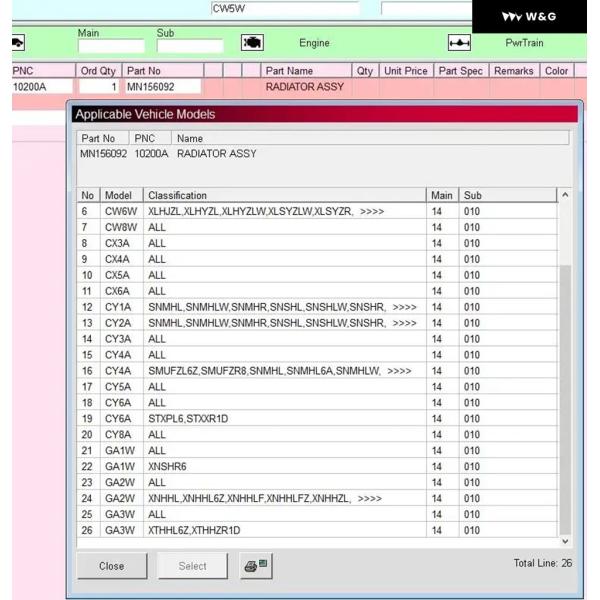Select row 14 model CY3A
The width and height of the screenshot is (600, 600).
tap(317, 339)
